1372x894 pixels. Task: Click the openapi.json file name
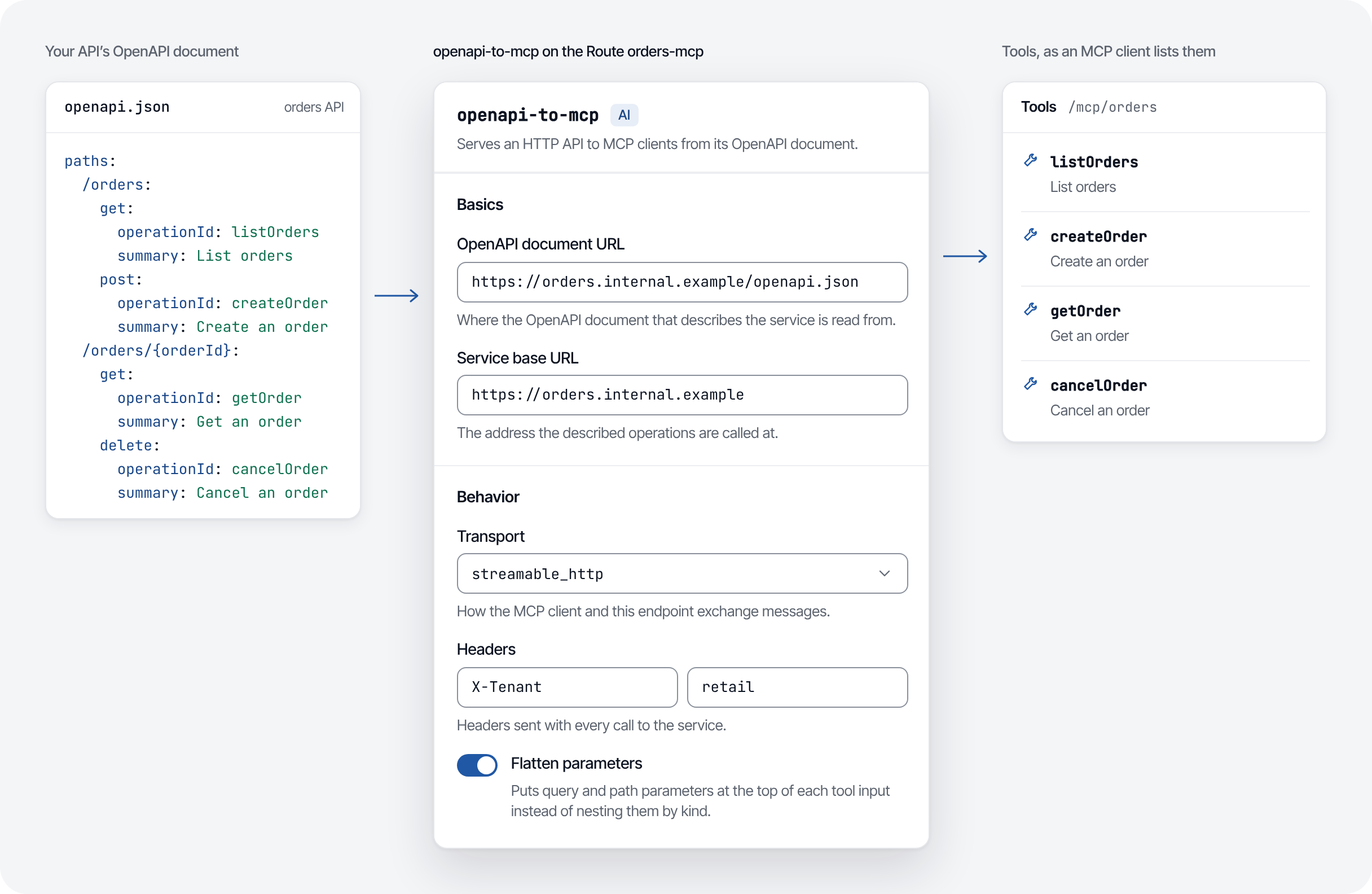click(117, 107)
